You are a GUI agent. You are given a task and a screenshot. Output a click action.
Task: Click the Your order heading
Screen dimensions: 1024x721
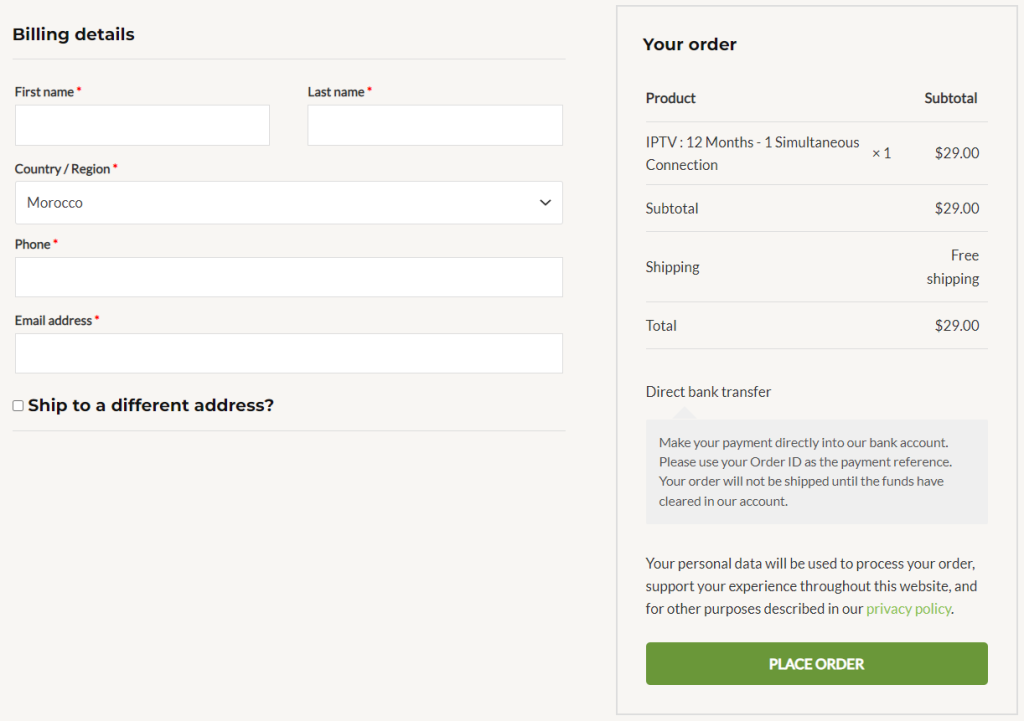(689, 44)
